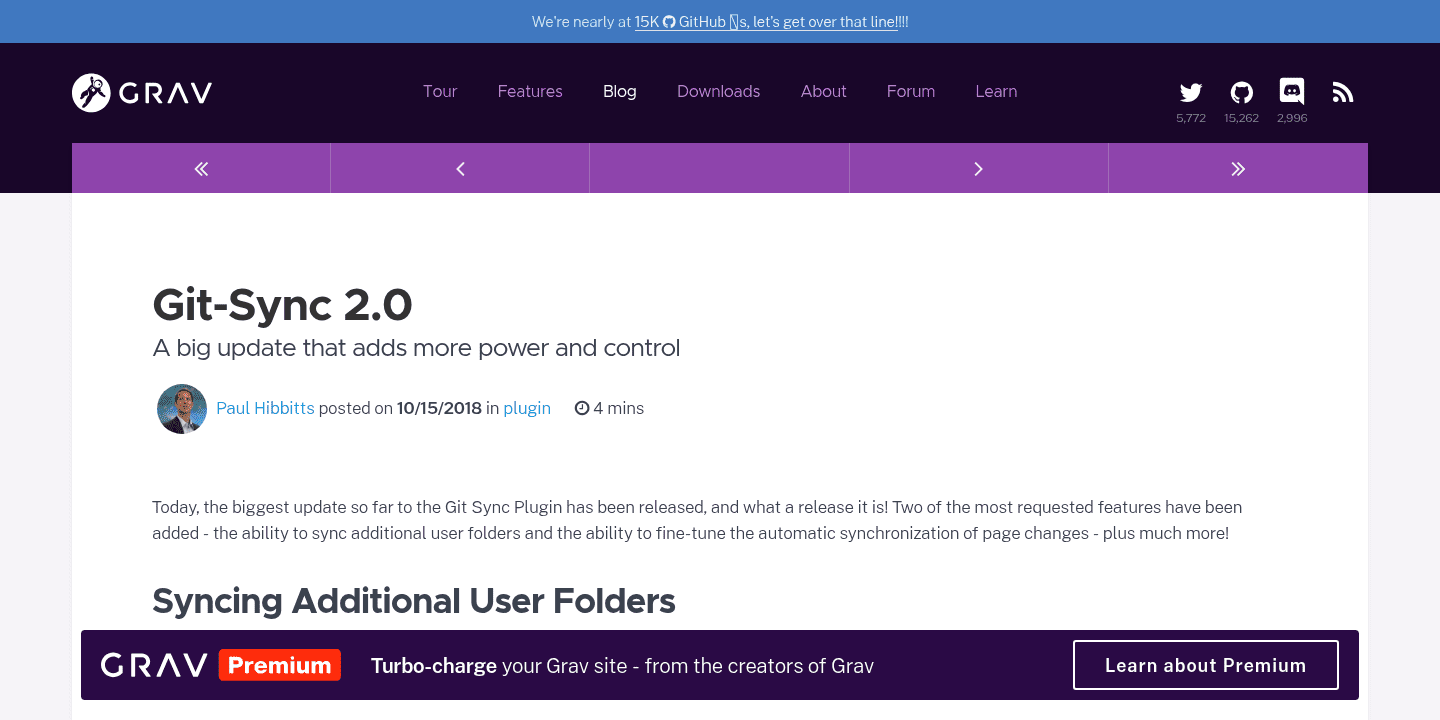Click the red Premium badge in the bottom banner
This screenshot has width=1440, height=720.
point(279,664)
